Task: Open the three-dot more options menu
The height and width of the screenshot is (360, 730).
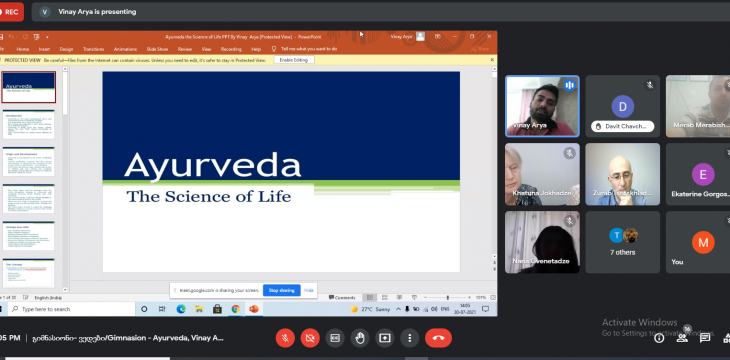Action: coord(410,338)
